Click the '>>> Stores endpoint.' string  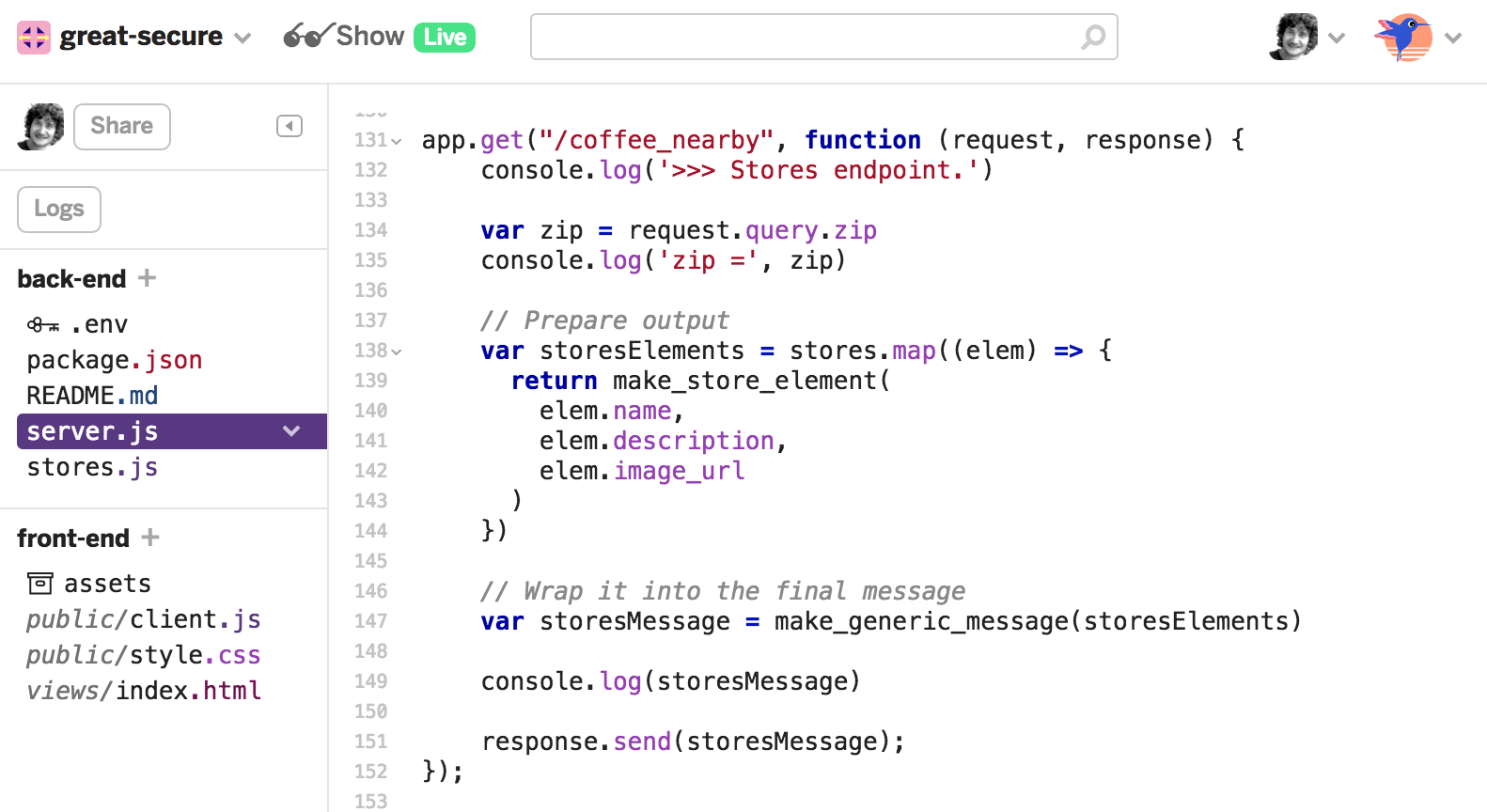coord(819,170)
